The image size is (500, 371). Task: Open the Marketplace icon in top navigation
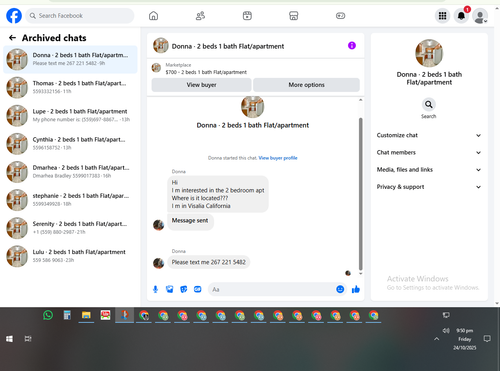(294, 16)
